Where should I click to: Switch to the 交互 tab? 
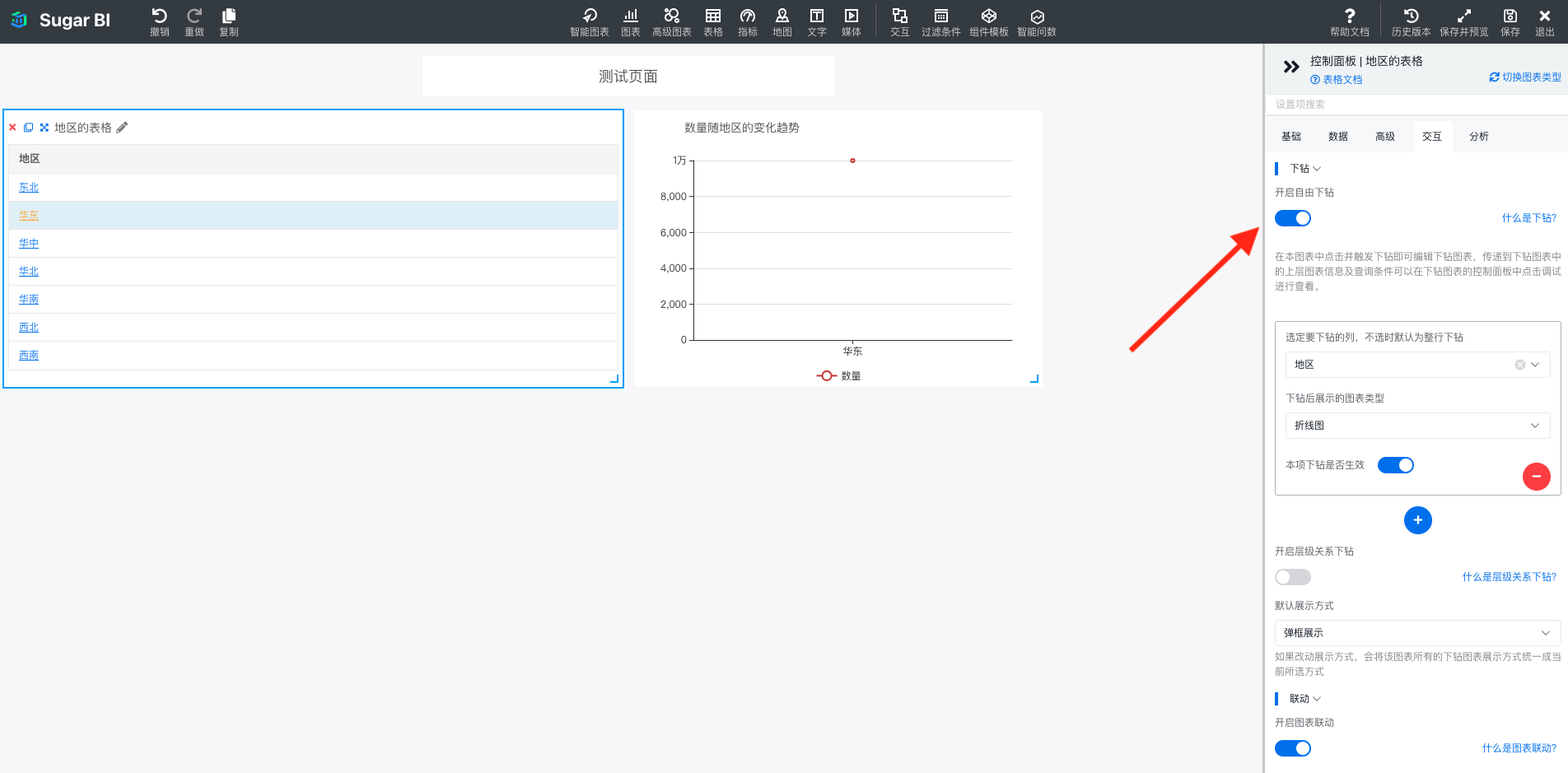coord(1432,137)
